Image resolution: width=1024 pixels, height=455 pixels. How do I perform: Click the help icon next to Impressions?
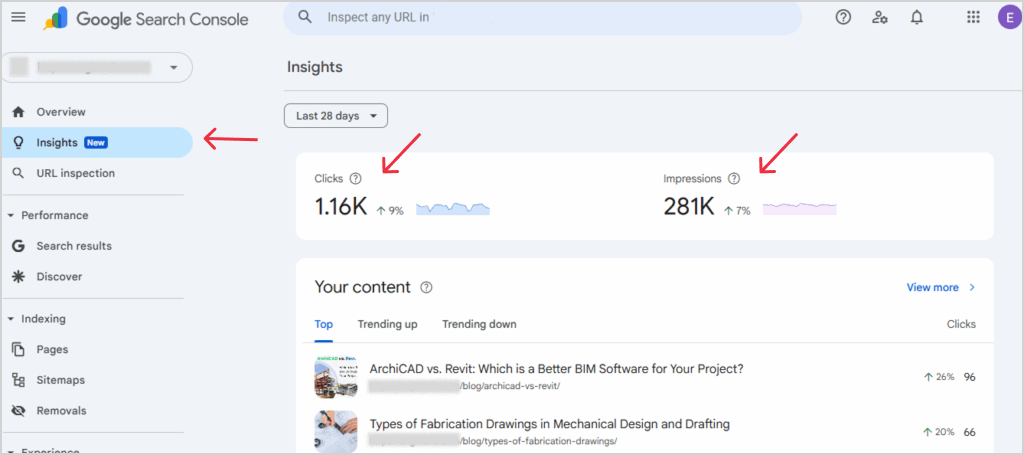point(734,179)
